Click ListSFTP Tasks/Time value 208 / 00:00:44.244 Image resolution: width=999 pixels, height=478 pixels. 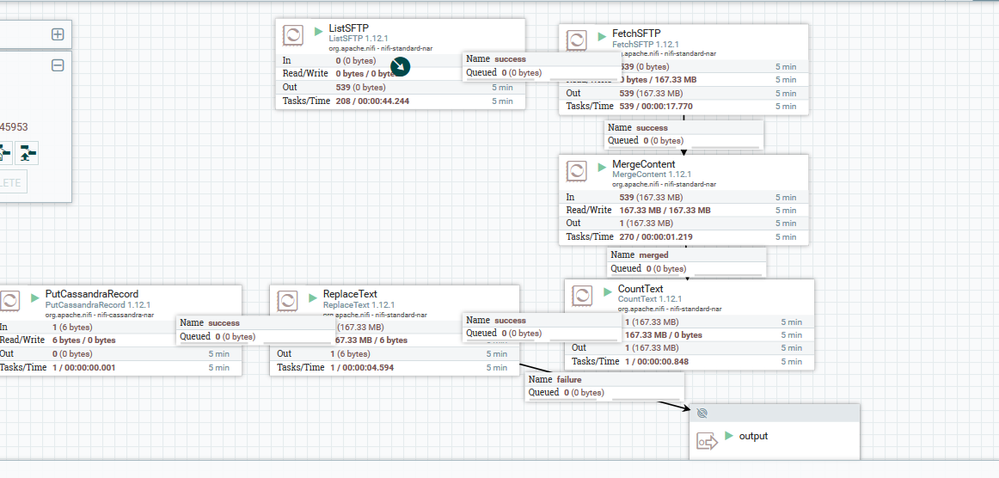(373, 101)
